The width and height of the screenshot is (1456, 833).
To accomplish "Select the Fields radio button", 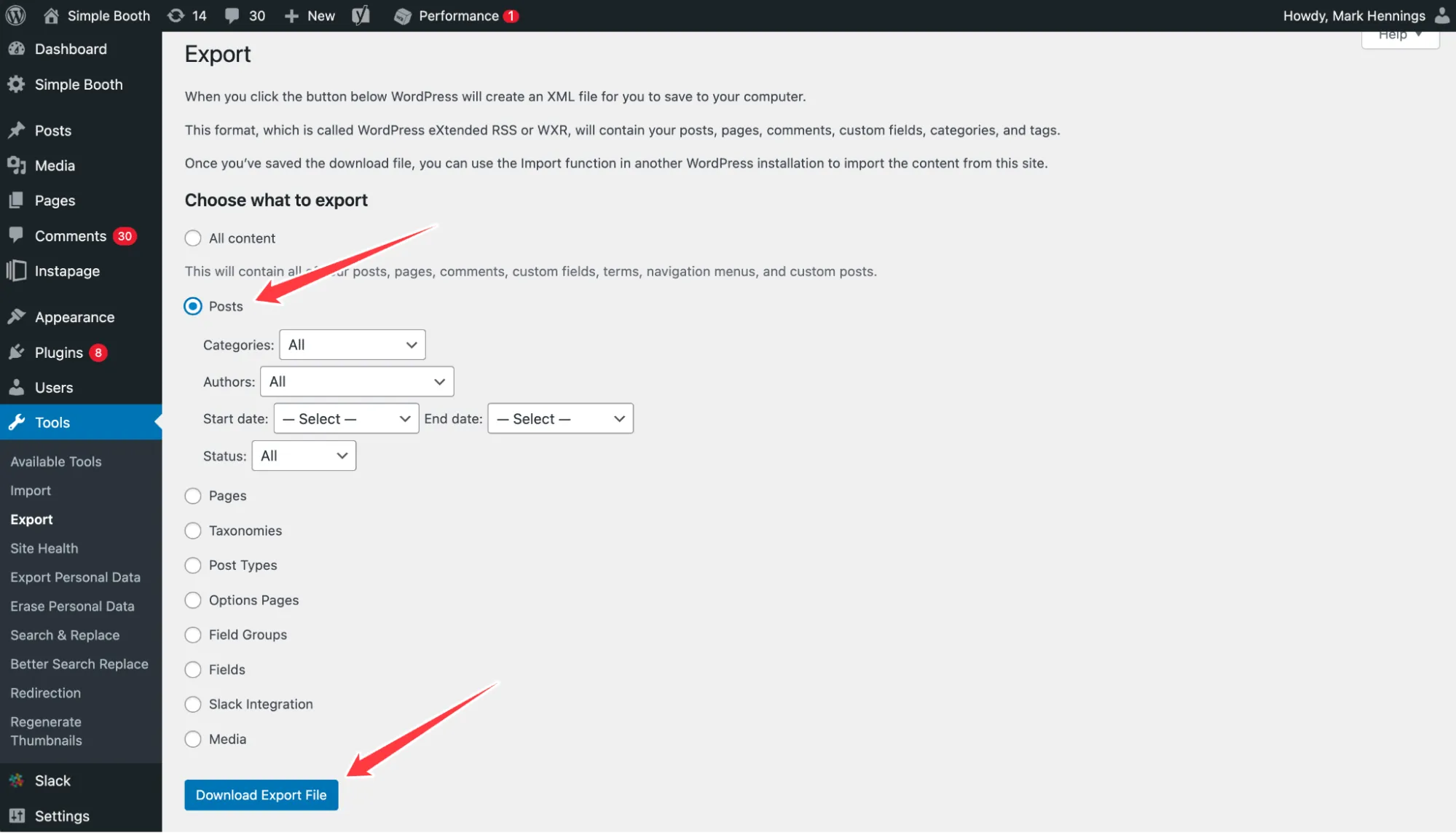I will coord(193,670).
